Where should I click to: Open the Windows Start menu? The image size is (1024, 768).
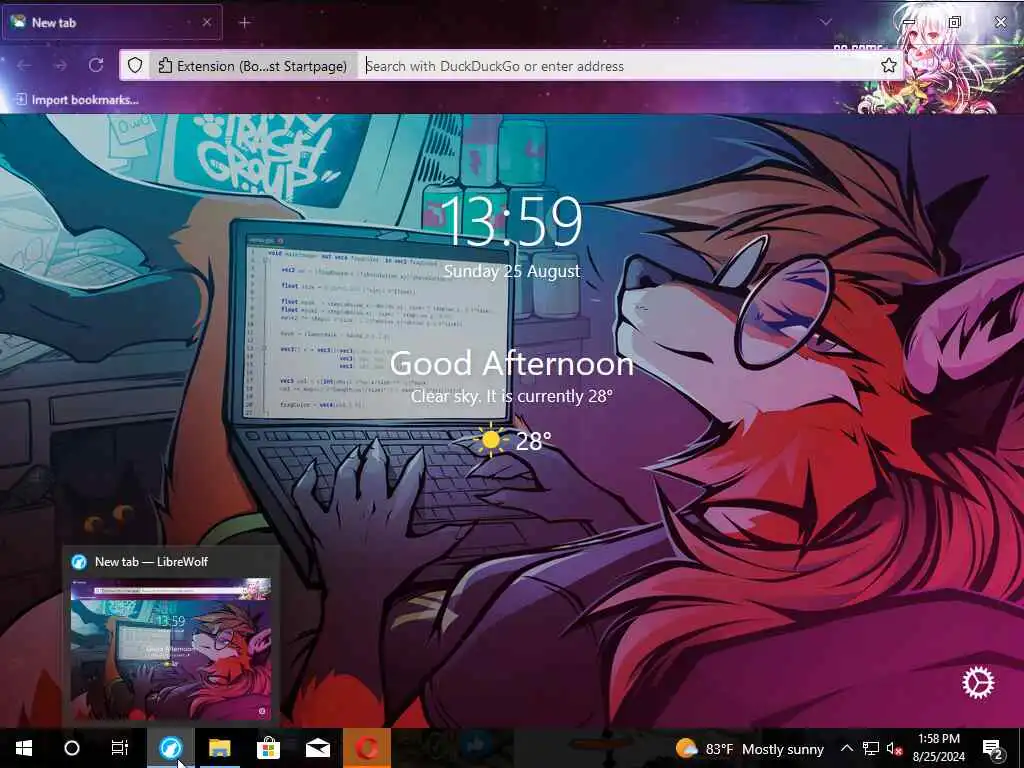click(24, 748)
